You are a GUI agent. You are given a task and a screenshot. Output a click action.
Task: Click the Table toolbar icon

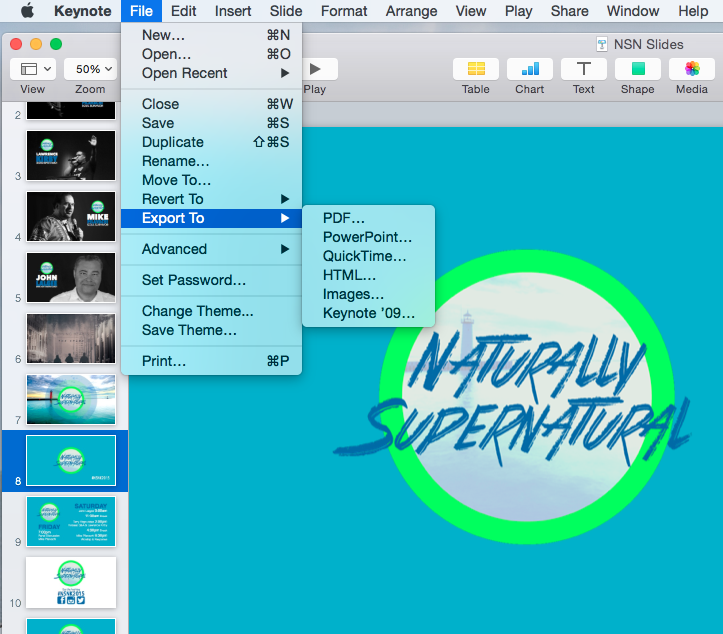475,69
